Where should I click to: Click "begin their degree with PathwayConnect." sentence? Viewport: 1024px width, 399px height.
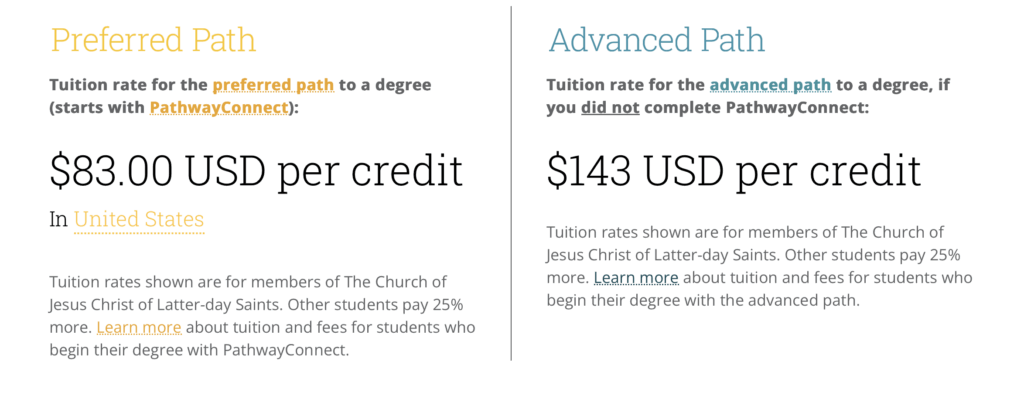199,350
